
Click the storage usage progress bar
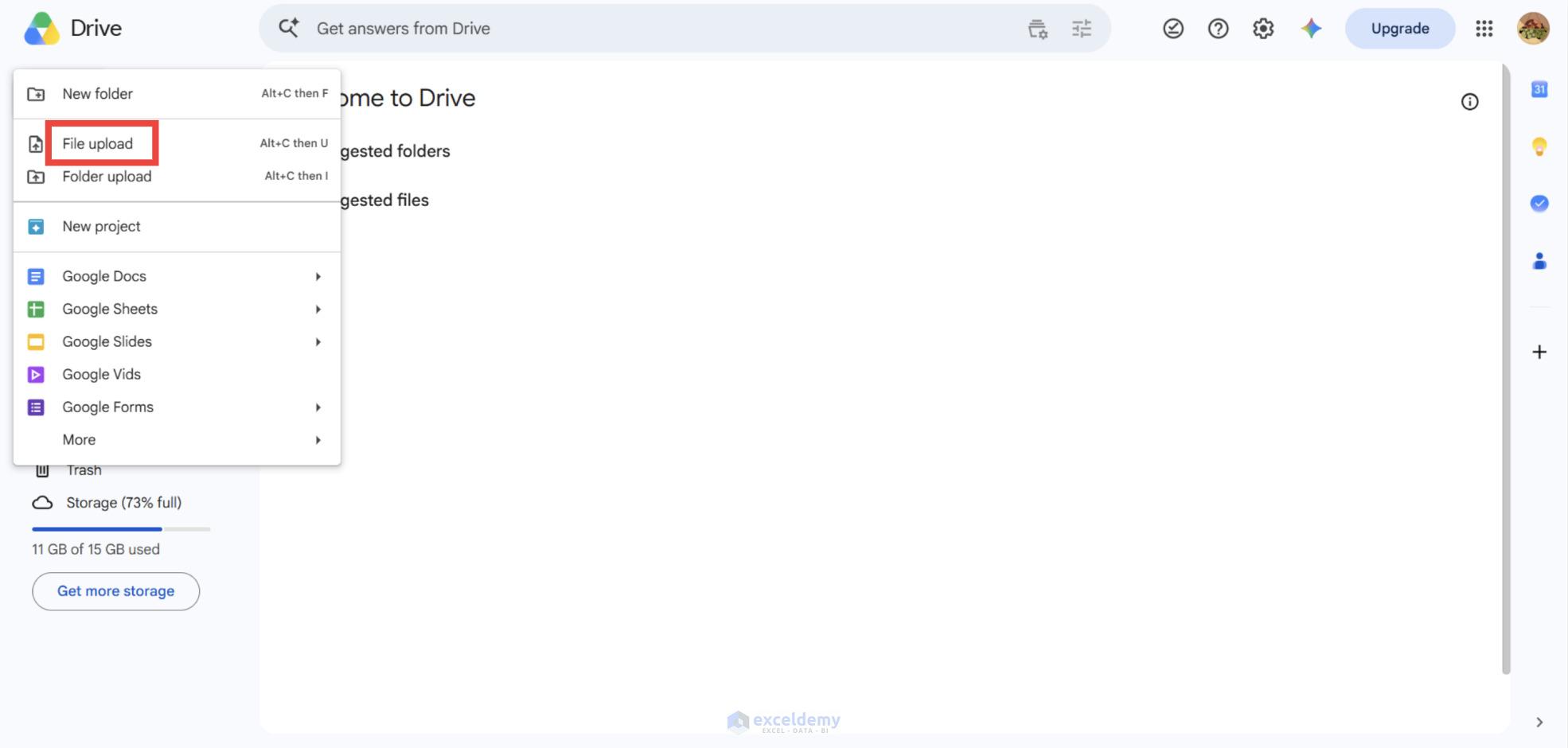(121, 528)
